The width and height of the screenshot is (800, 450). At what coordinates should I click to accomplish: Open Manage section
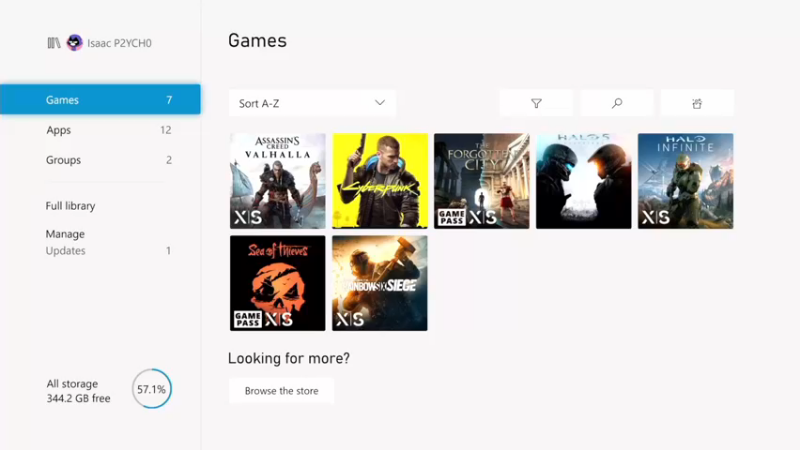65,234
